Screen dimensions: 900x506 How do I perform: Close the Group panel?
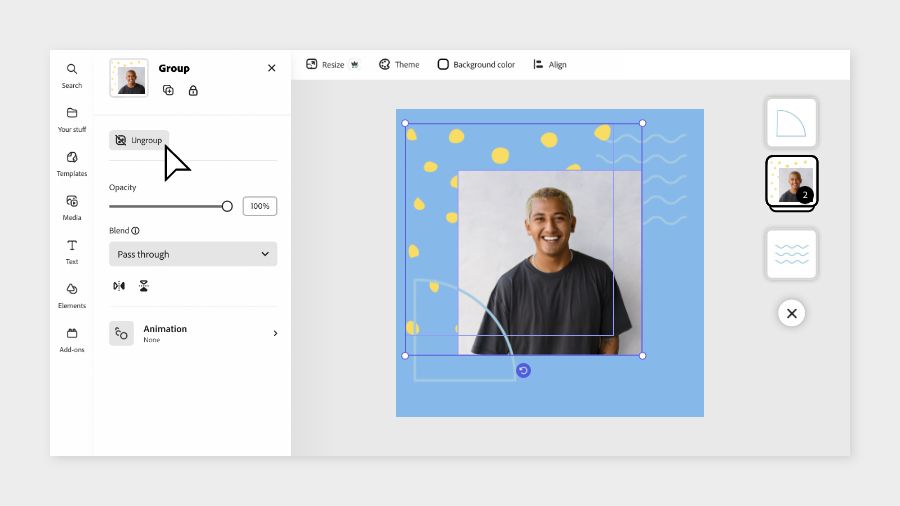pyautogui.click(x=271, y=68)
